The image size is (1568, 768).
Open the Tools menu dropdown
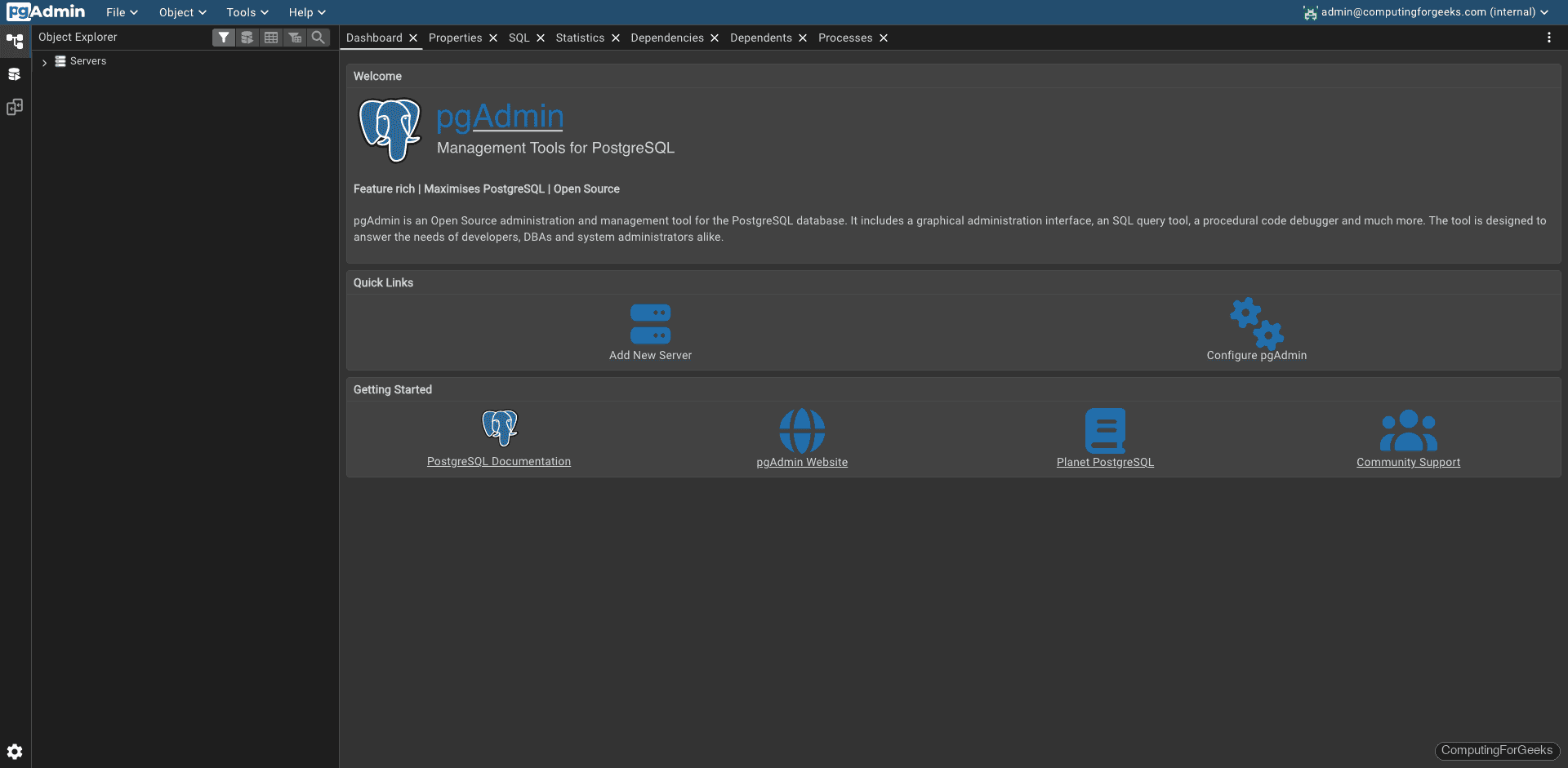click(246, 11)
